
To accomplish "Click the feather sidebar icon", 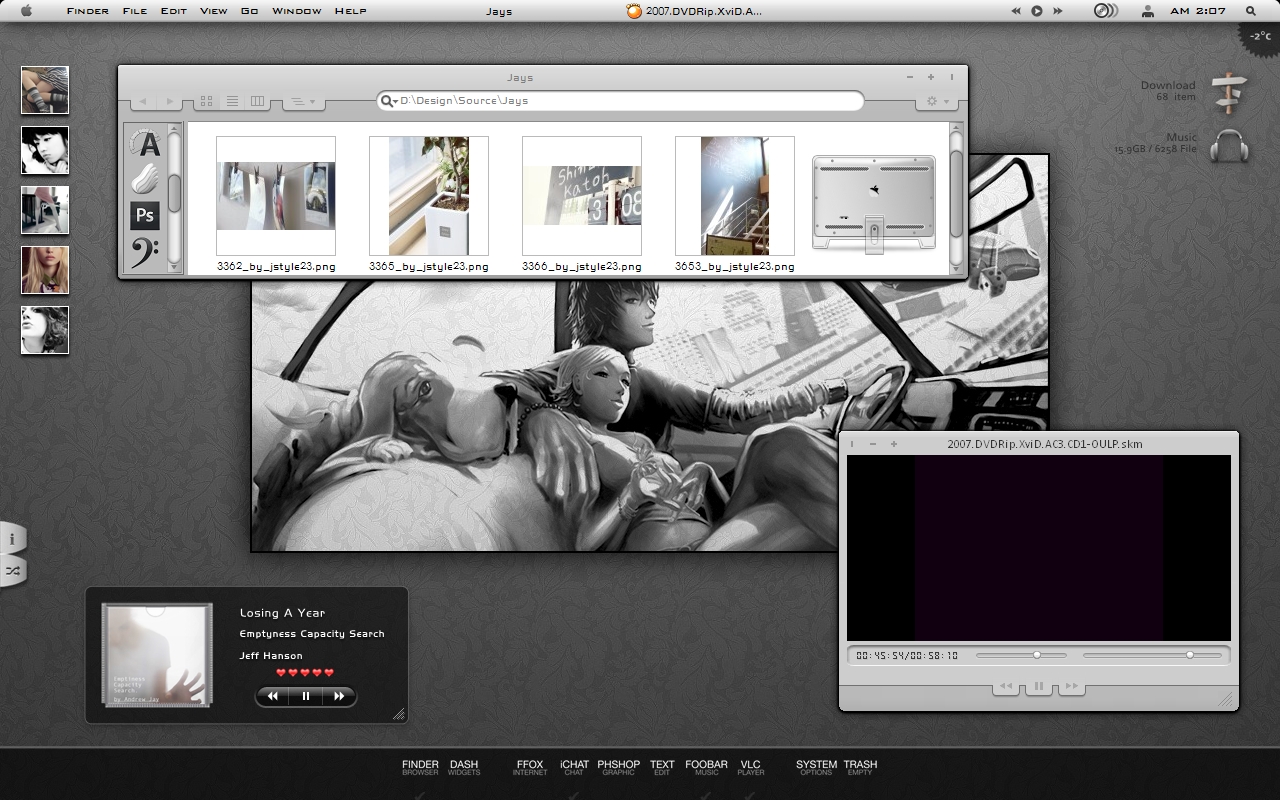I will point(146,179).
